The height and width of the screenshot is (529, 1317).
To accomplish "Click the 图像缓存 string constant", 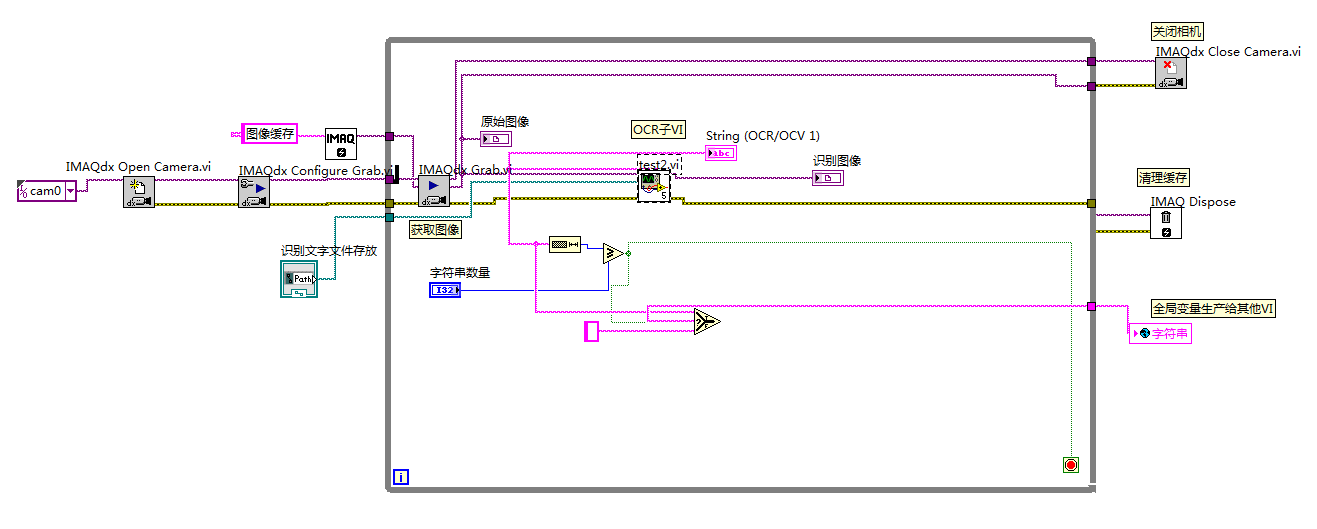I will [270, 133].
